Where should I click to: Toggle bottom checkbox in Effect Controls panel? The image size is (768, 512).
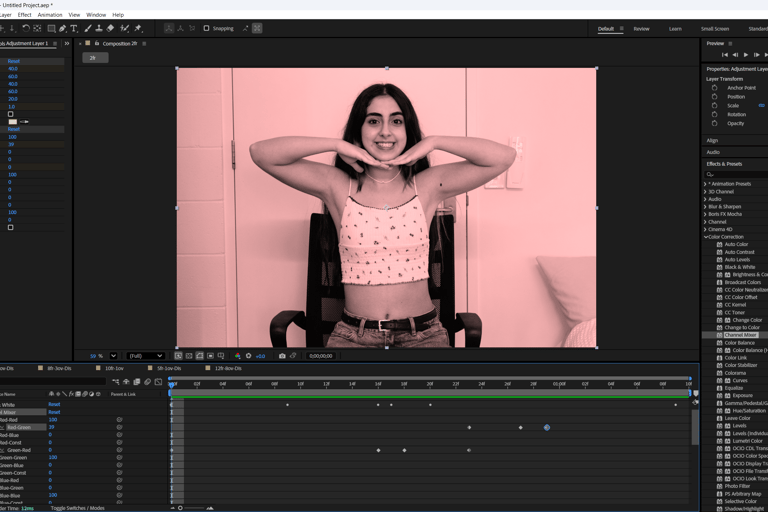10,227
